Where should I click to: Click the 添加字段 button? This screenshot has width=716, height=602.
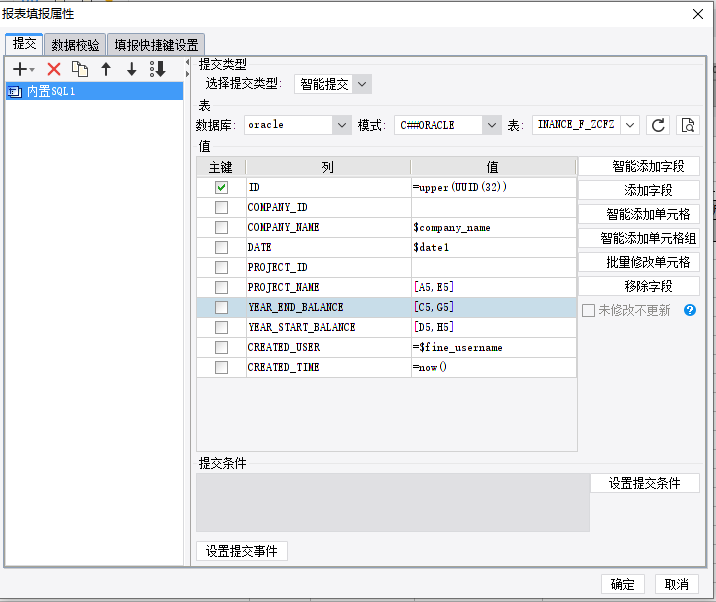(x=639, y=190)
